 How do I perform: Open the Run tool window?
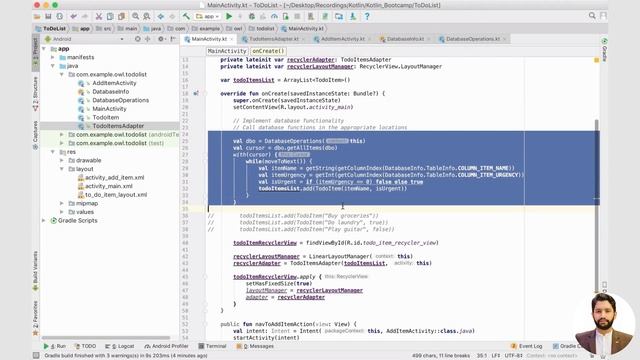54,346
